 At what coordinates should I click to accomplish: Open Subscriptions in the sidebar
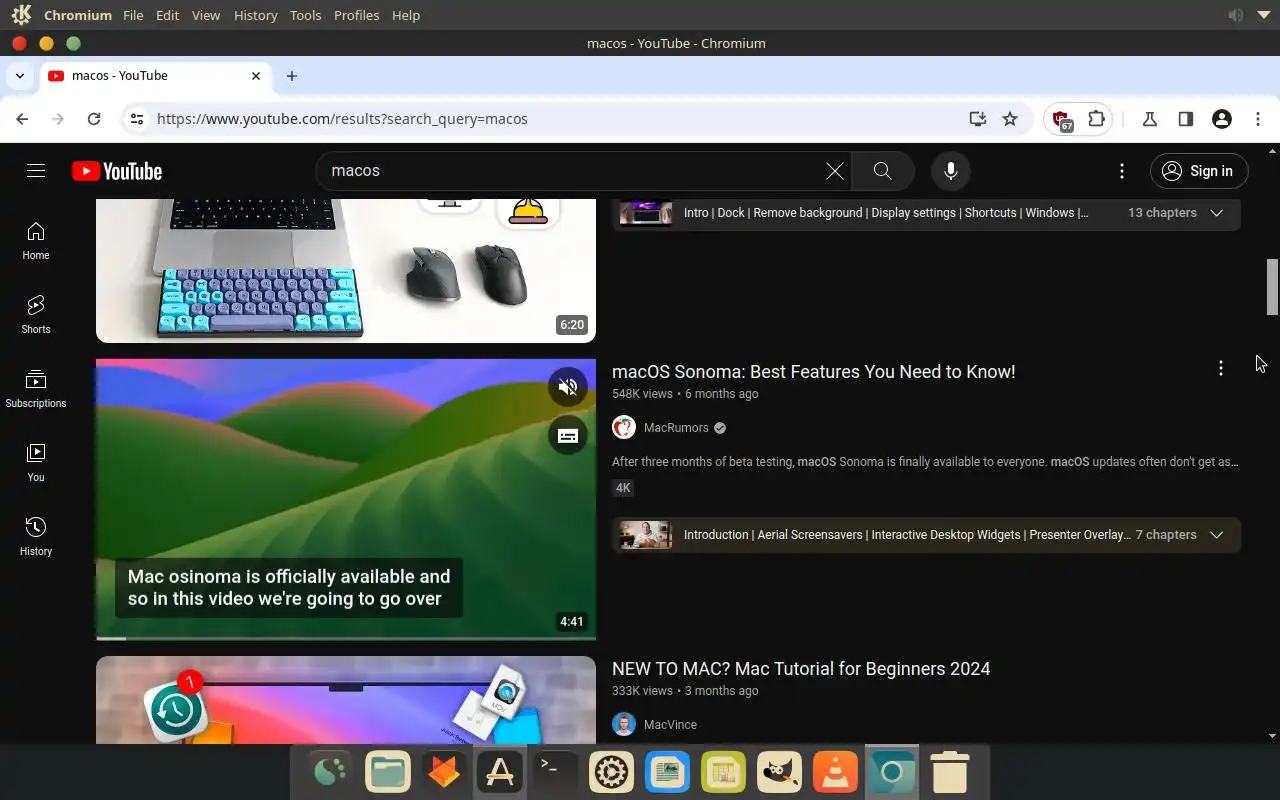pos(36,389)
